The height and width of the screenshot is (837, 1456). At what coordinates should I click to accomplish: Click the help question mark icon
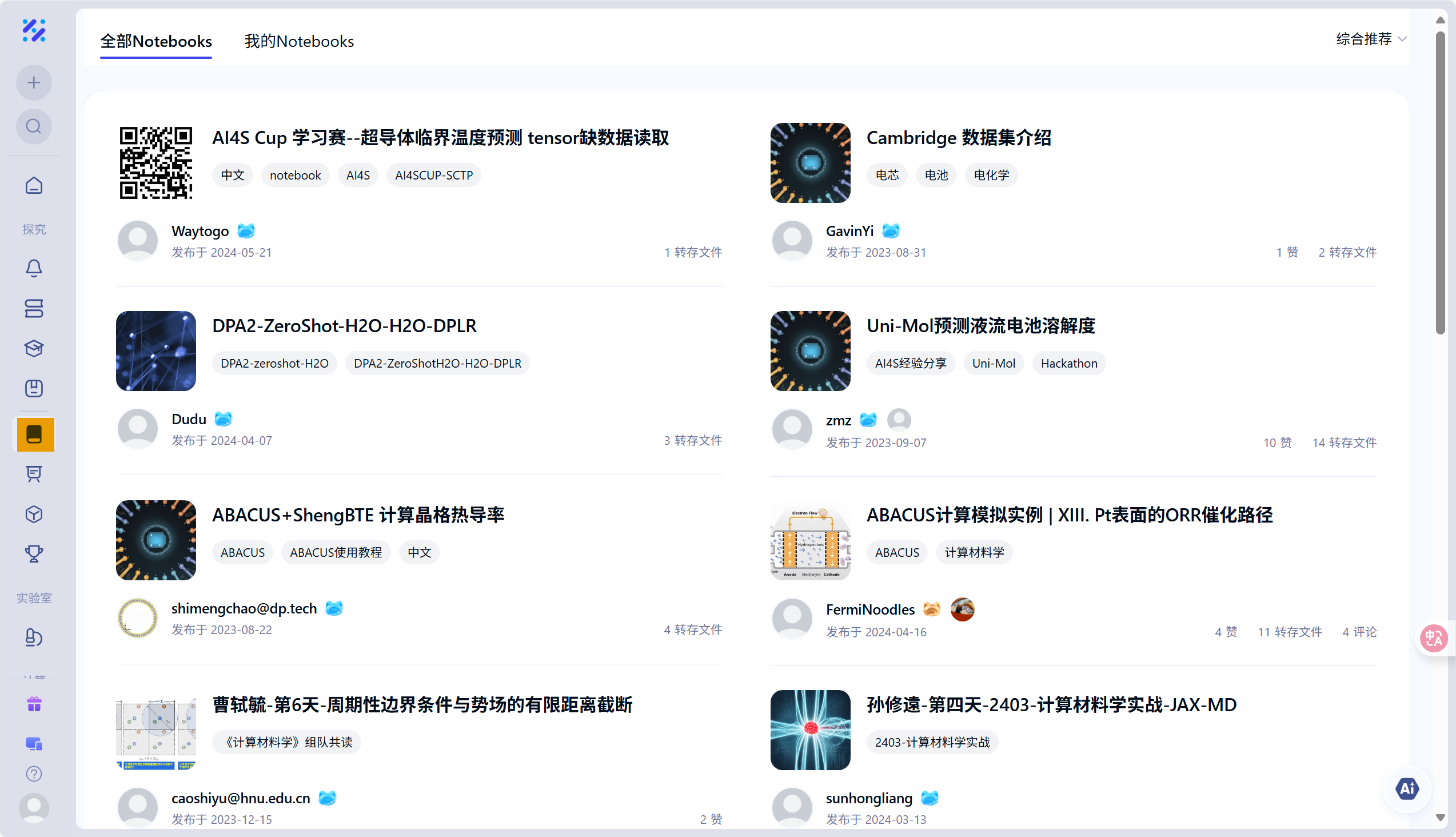[x=34, y=774]
